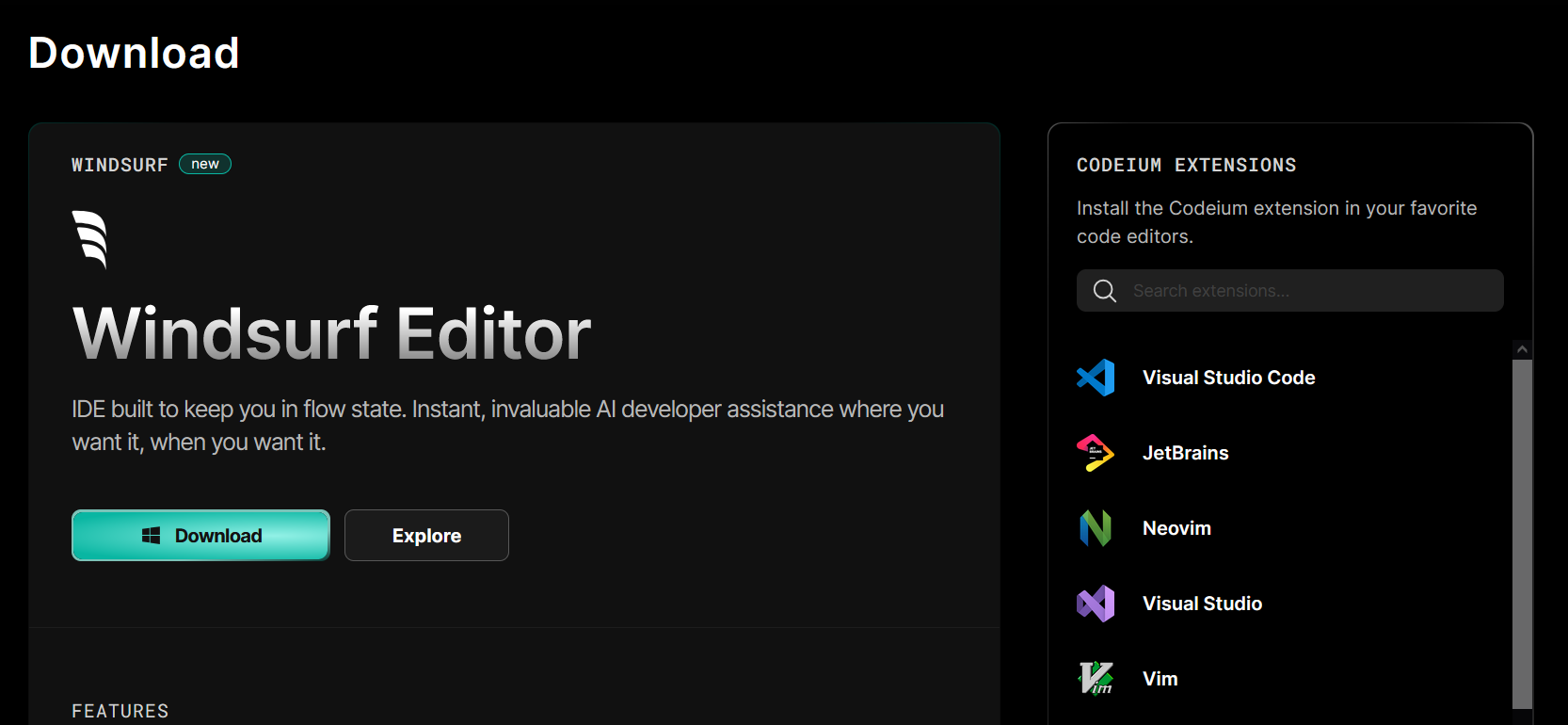Click the extensions list scrollbar thumb

1522,534
